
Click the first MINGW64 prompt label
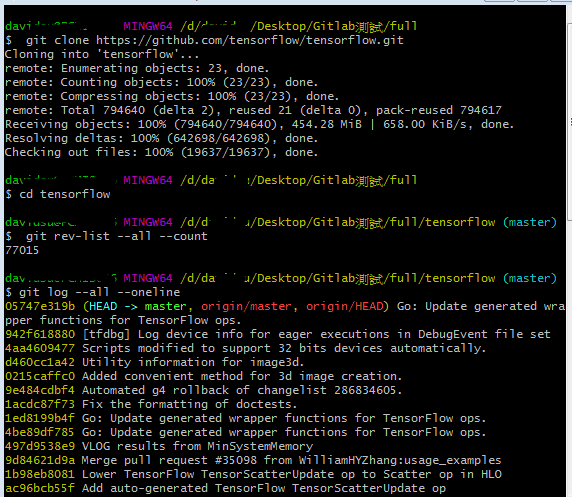pos(148,26)
